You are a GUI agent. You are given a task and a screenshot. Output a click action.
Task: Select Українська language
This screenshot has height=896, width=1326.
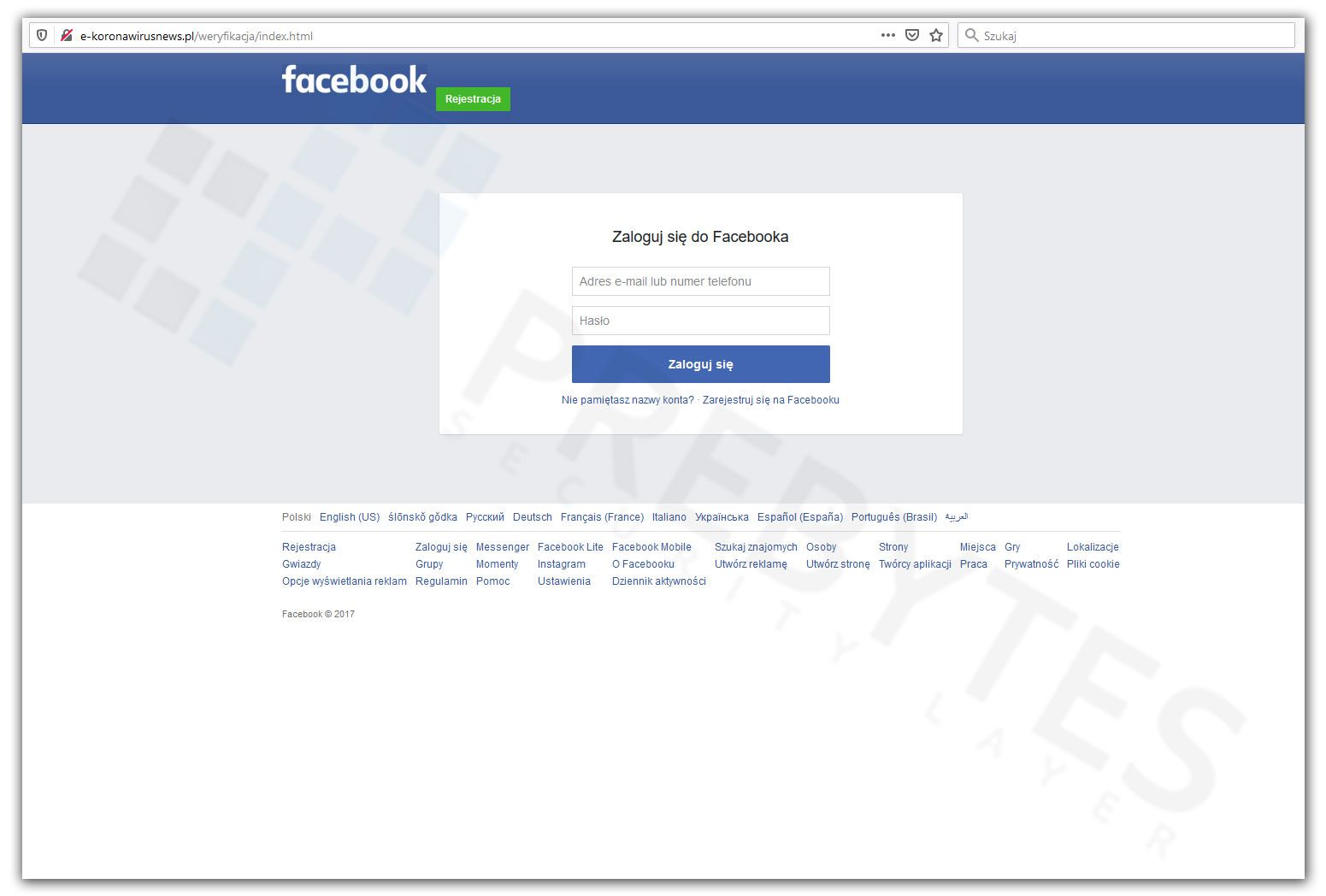click(722, 517)
